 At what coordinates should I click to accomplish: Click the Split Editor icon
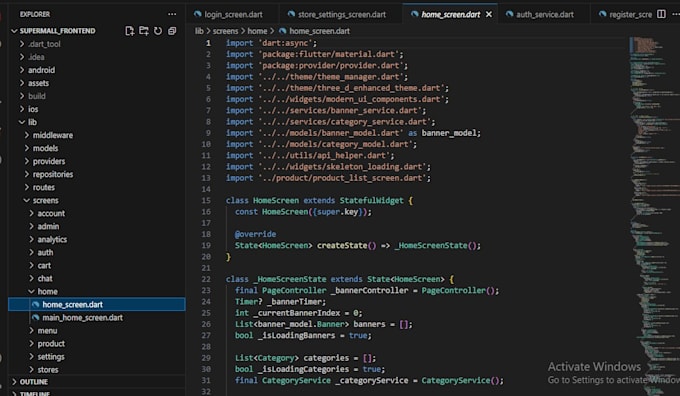[661, 14]
